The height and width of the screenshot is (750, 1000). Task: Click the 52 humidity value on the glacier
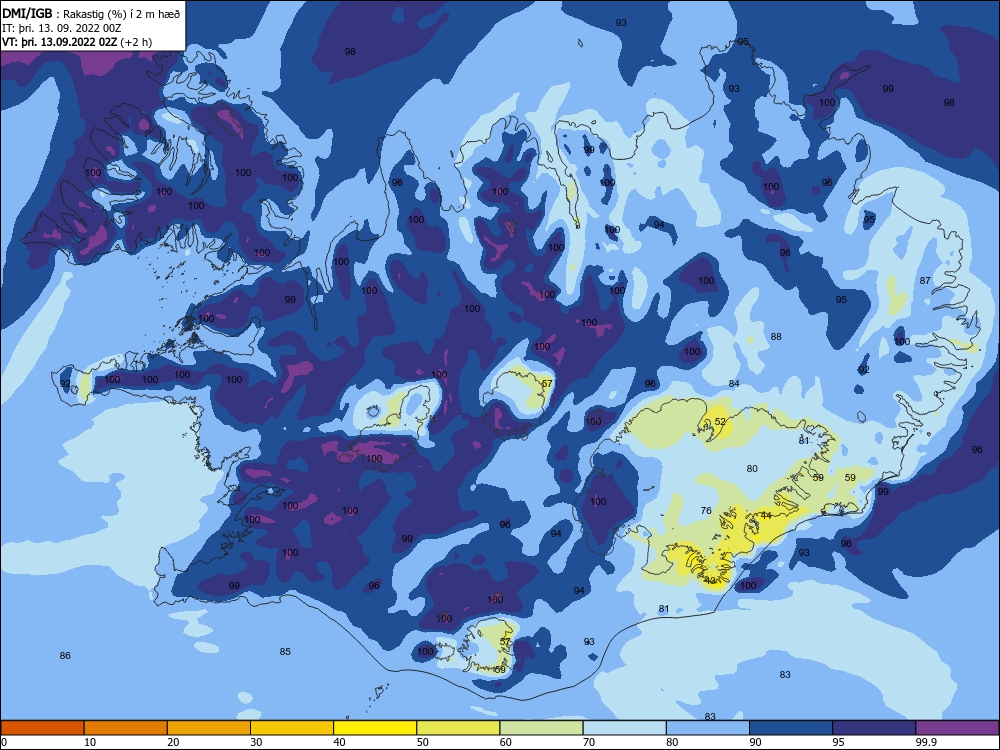tap(720, 422)
